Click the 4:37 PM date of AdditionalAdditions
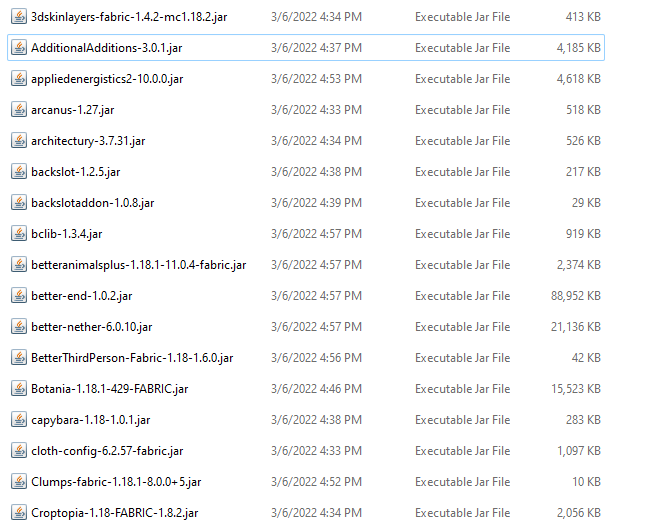 tap(317, 48)
